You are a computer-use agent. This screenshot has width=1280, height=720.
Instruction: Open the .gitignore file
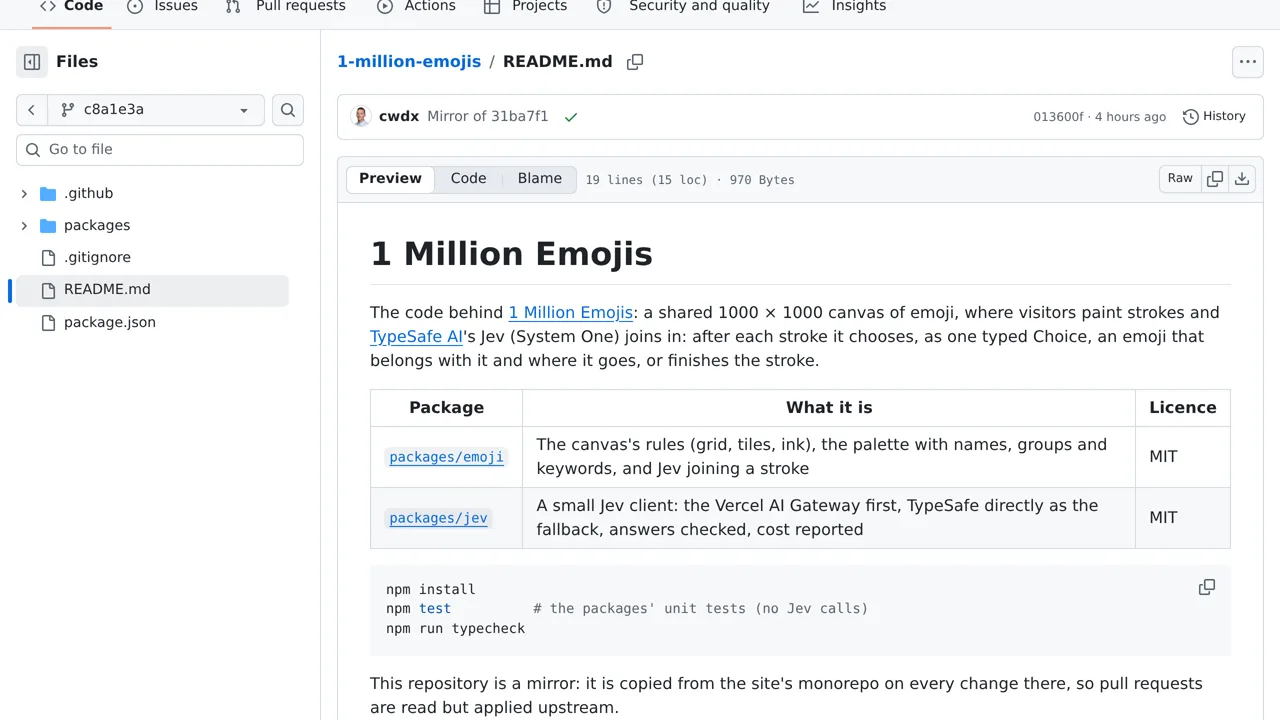point(97,258)
